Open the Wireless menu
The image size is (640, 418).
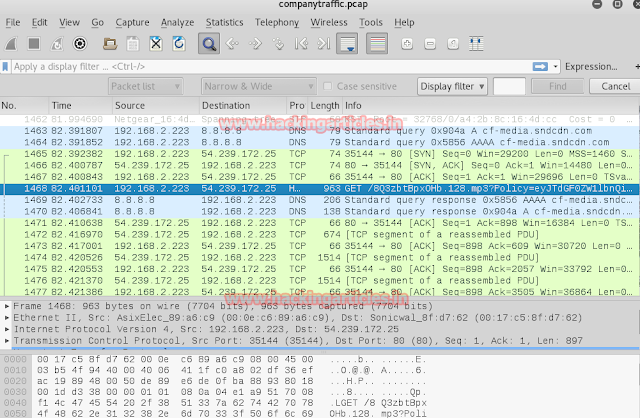coord(329,22)
